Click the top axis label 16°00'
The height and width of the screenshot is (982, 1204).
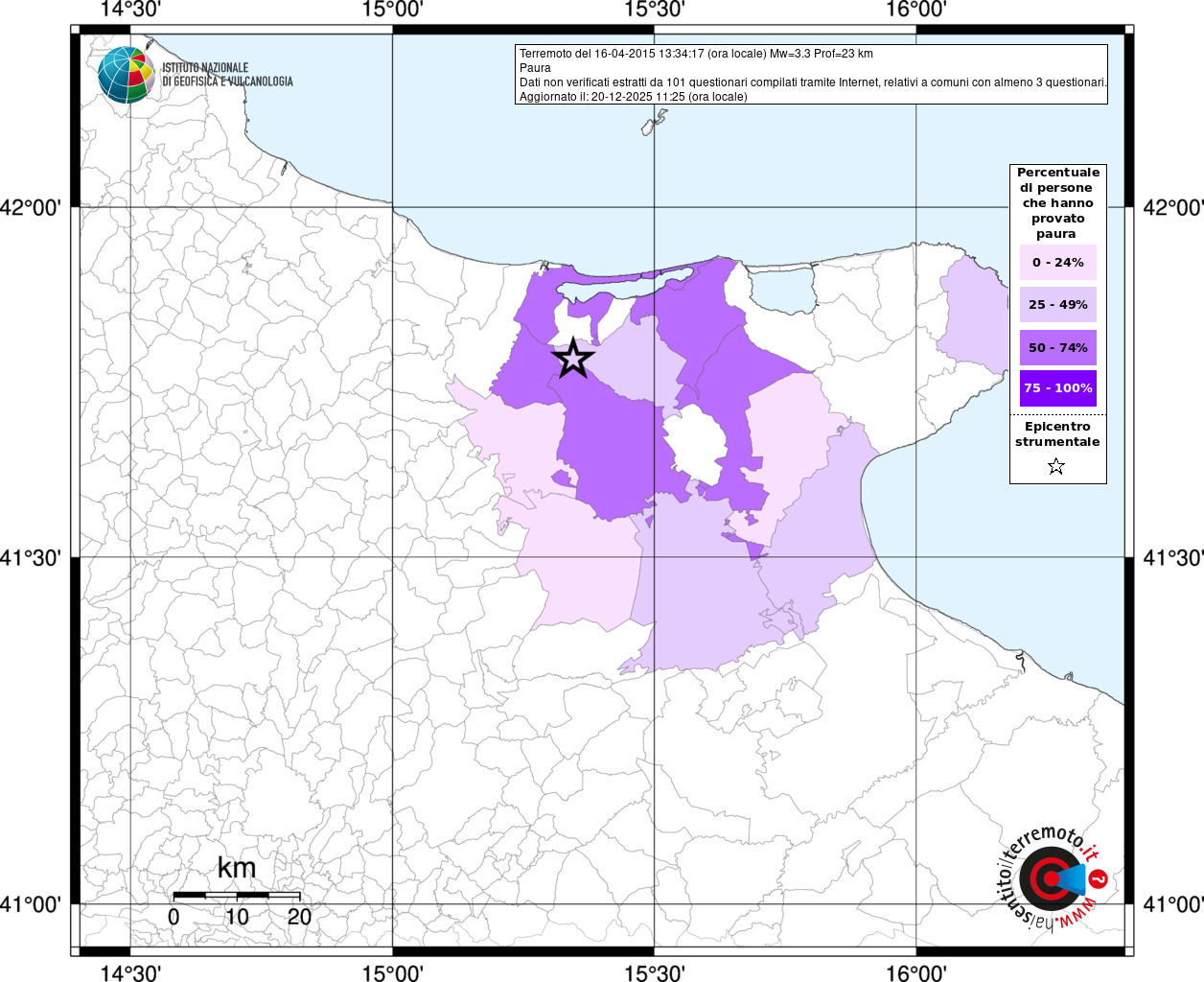click(x=916, y=10)
